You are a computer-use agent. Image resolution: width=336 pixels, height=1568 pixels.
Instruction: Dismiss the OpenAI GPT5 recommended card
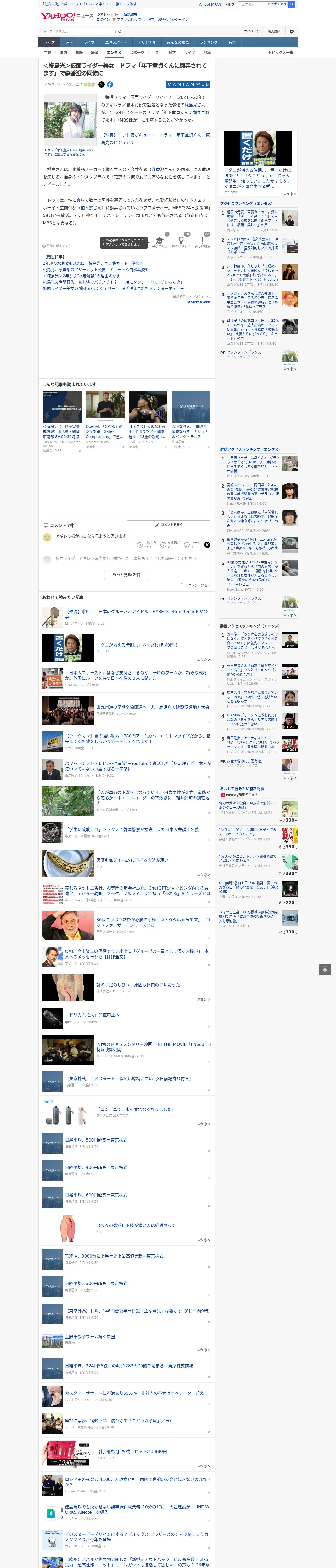coord(122,447)
